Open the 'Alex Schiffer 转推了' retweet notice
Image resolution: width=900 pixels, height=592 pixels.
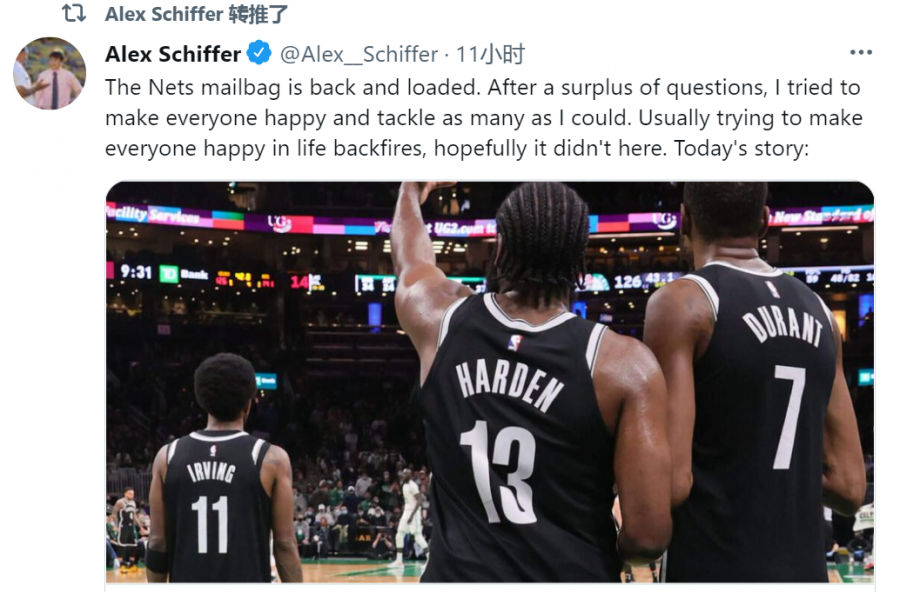[196, 14]
